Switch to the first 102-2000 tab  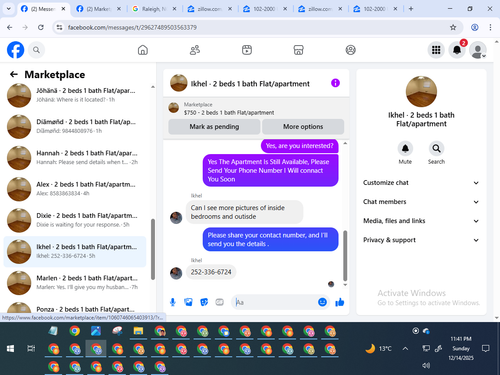pyautogui.click(x=264, y=9)
